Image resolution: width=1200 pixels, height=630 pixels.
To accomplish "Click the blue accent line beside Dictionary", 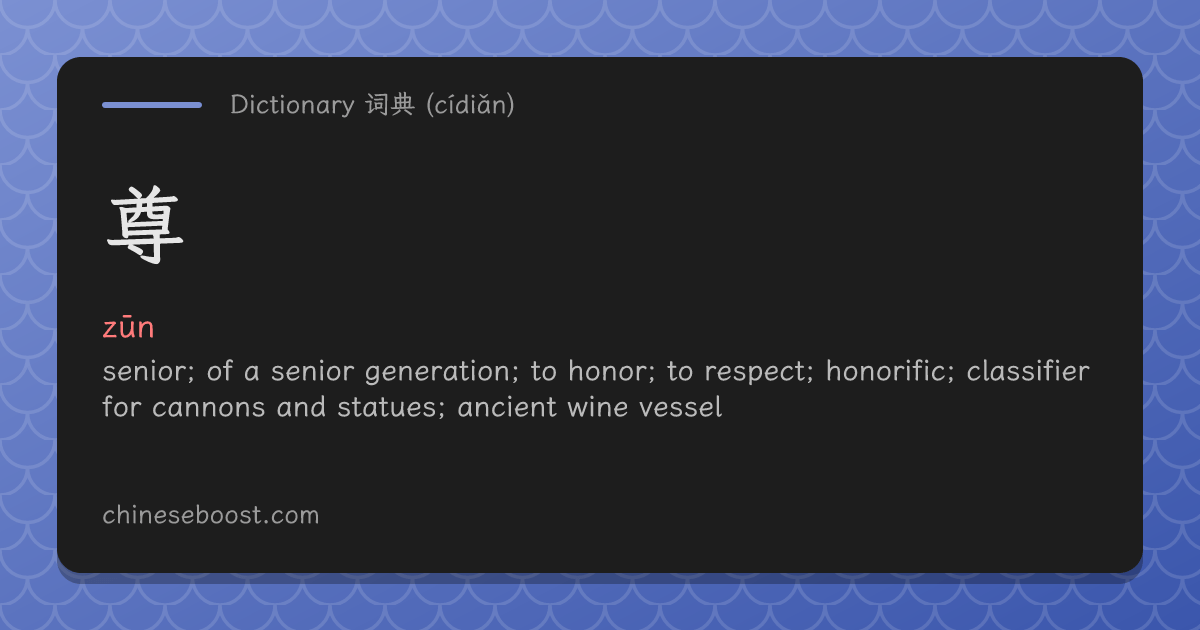I will tap(152, 104).
